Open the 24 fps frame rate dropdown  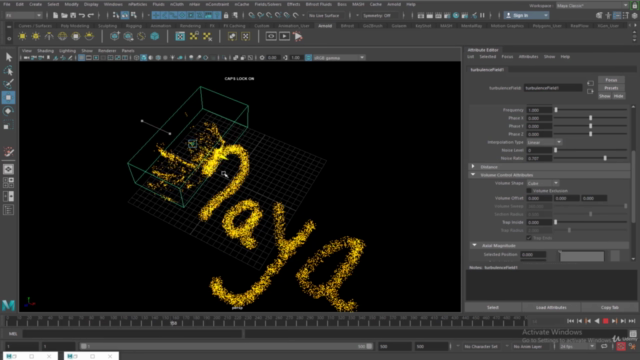pos(577,347)
